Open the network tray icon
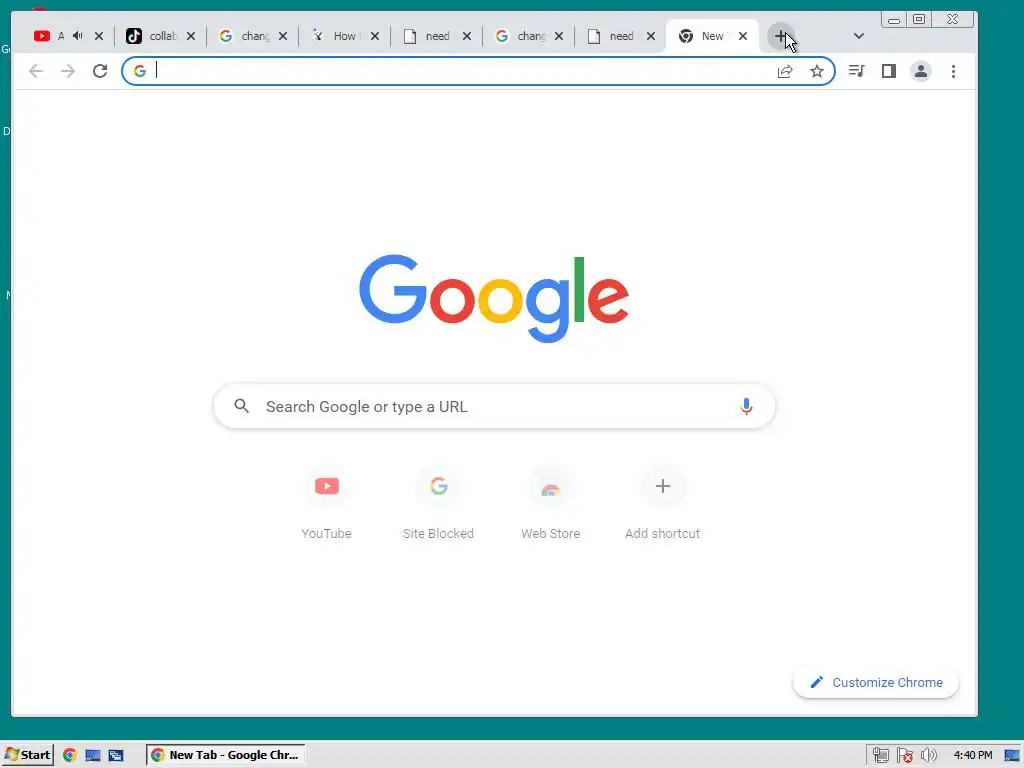This screenshot has width=1024, height=768. click(880, 755)
